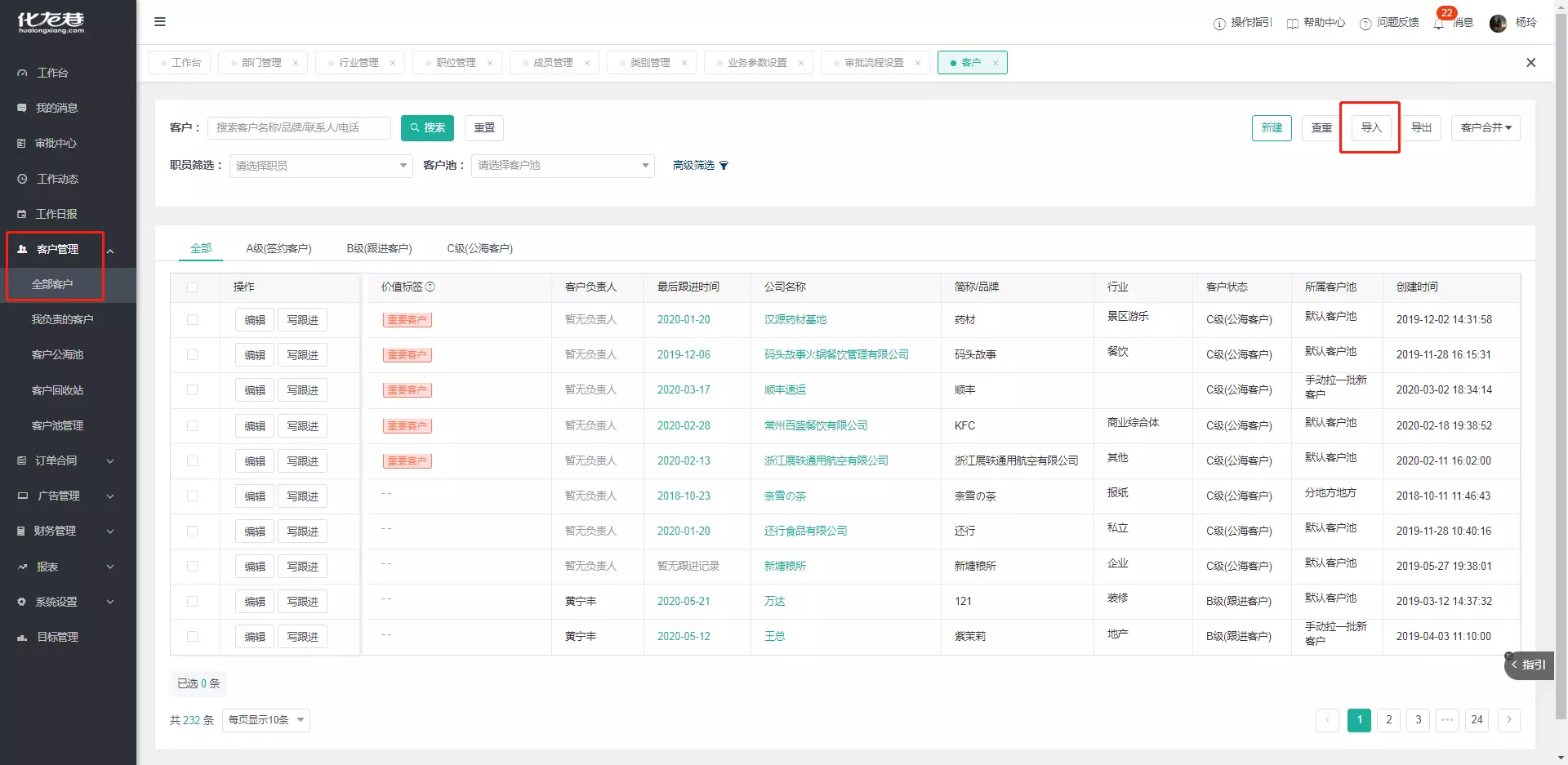Viewport: 1568px width, 765px height.
Task: Close all tabs with the X icon
Action: pos(1531,63)
